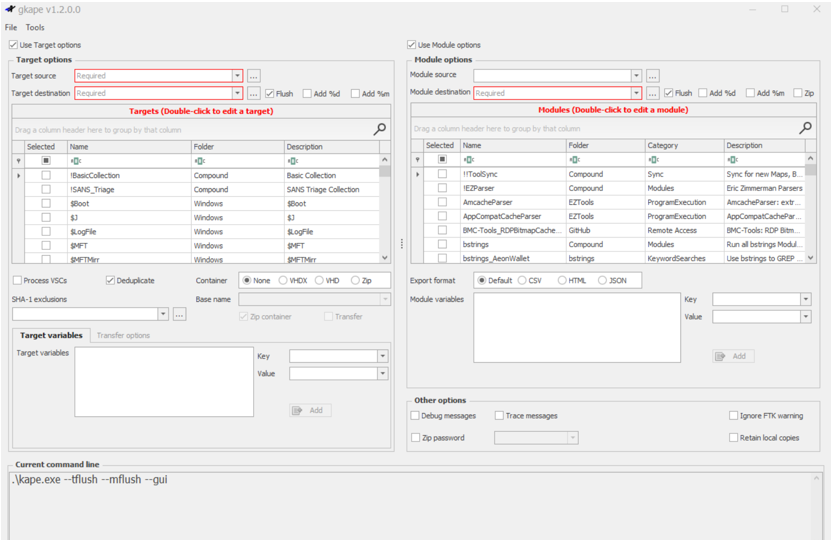
Task: Select the !EZParser module checkbox
Action: pos(443,188)
